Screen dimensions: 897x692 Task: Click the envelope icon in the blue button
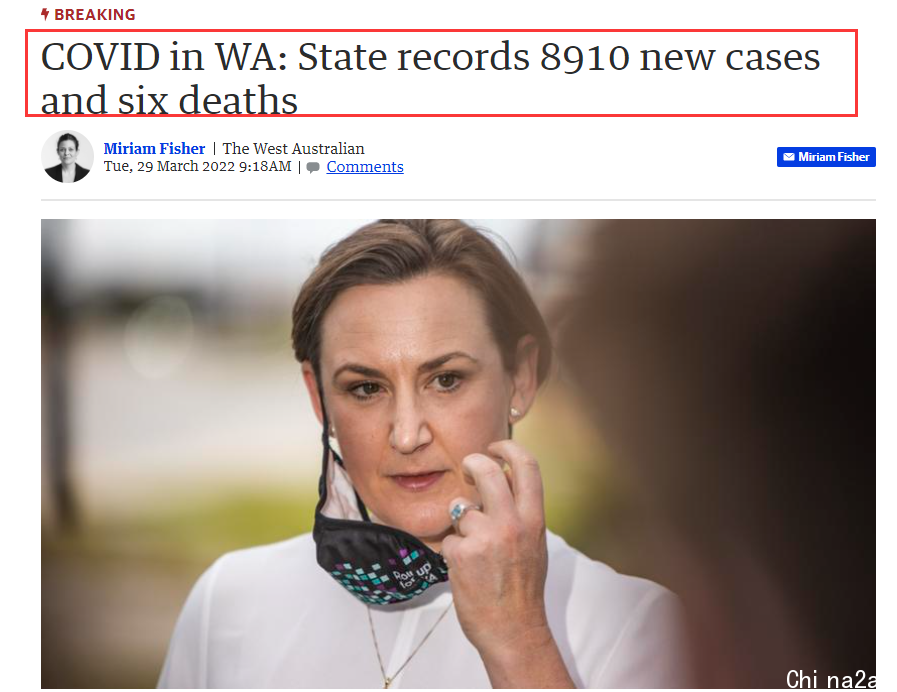click(x=789, y=157)
